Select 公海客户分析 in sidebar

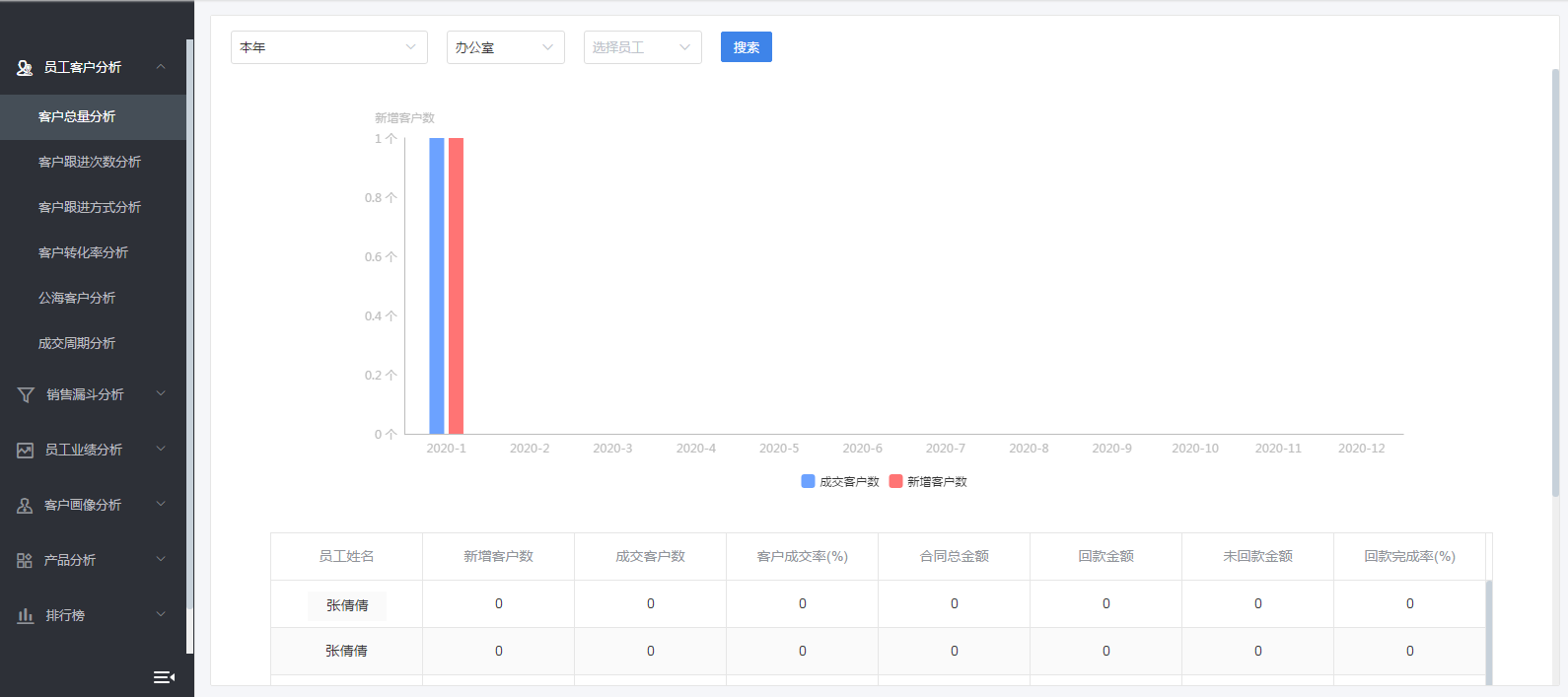pos(77,298)
